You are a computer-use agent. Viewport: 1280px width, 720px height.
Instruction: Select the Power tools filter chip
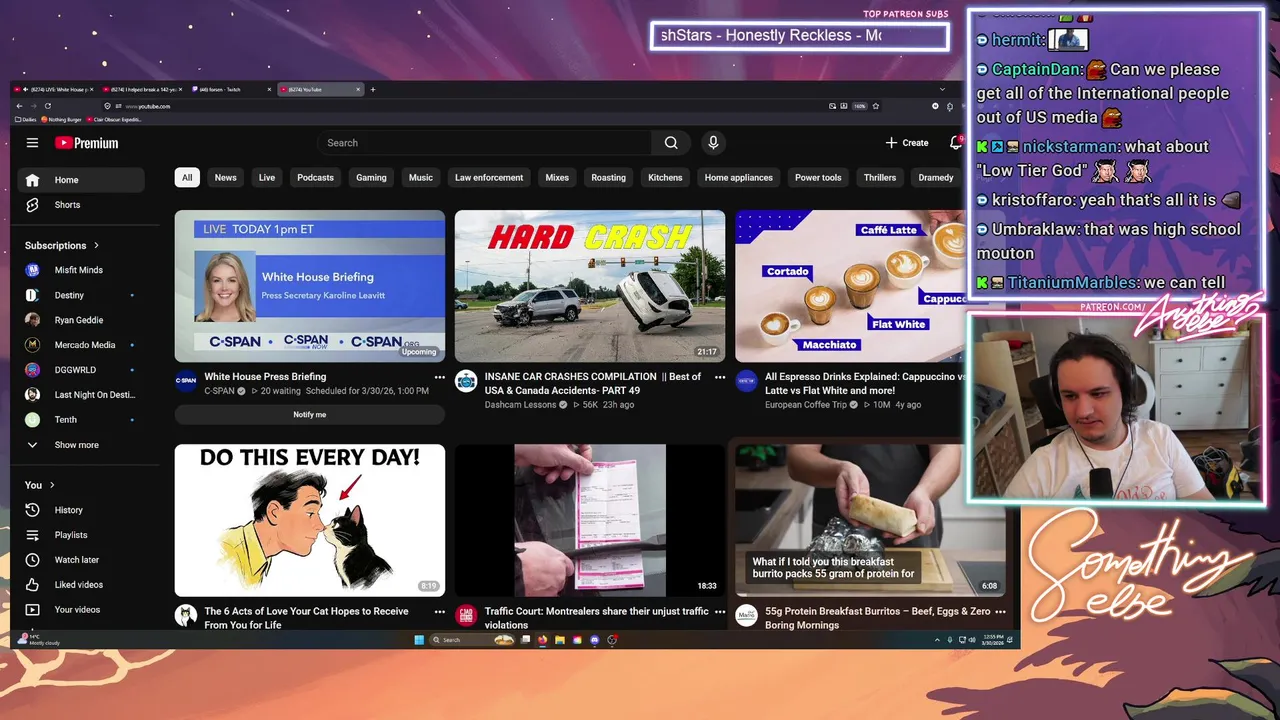click(x=818, y=178)
